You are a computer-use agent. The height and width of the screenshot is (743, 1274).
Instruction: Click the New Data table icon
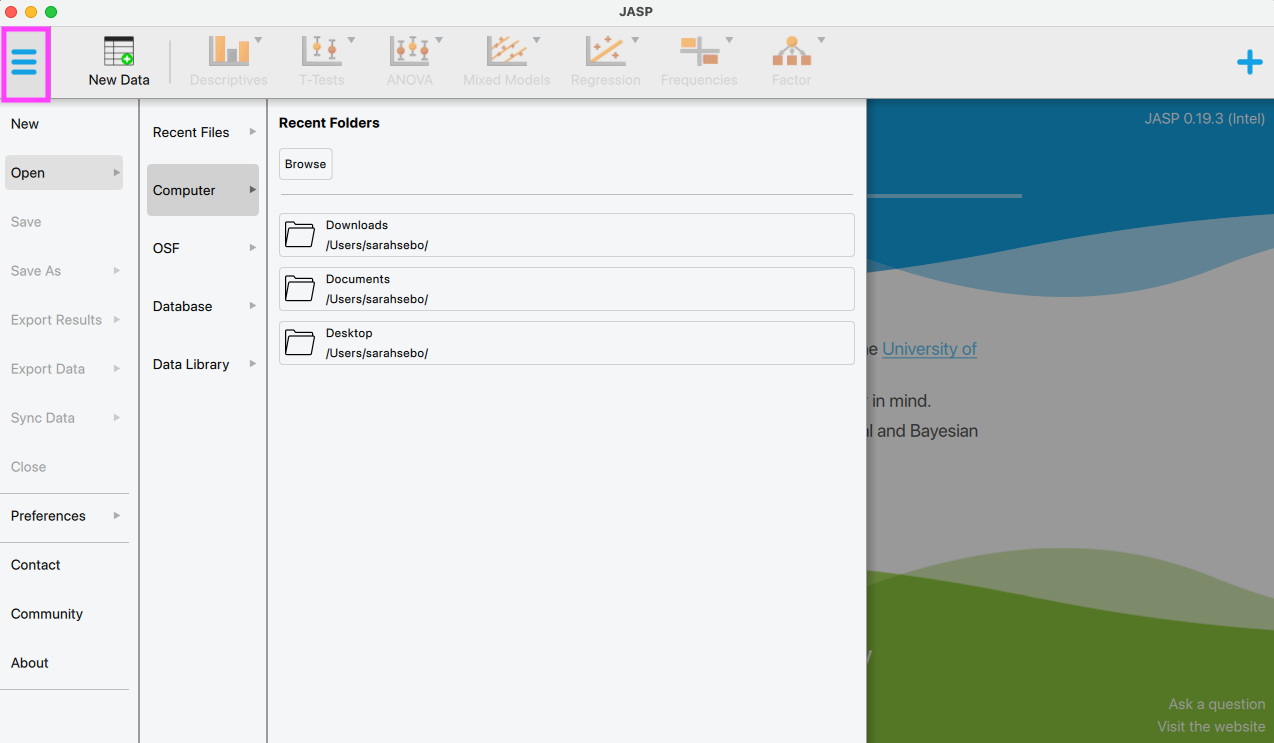tap(119, 53)
